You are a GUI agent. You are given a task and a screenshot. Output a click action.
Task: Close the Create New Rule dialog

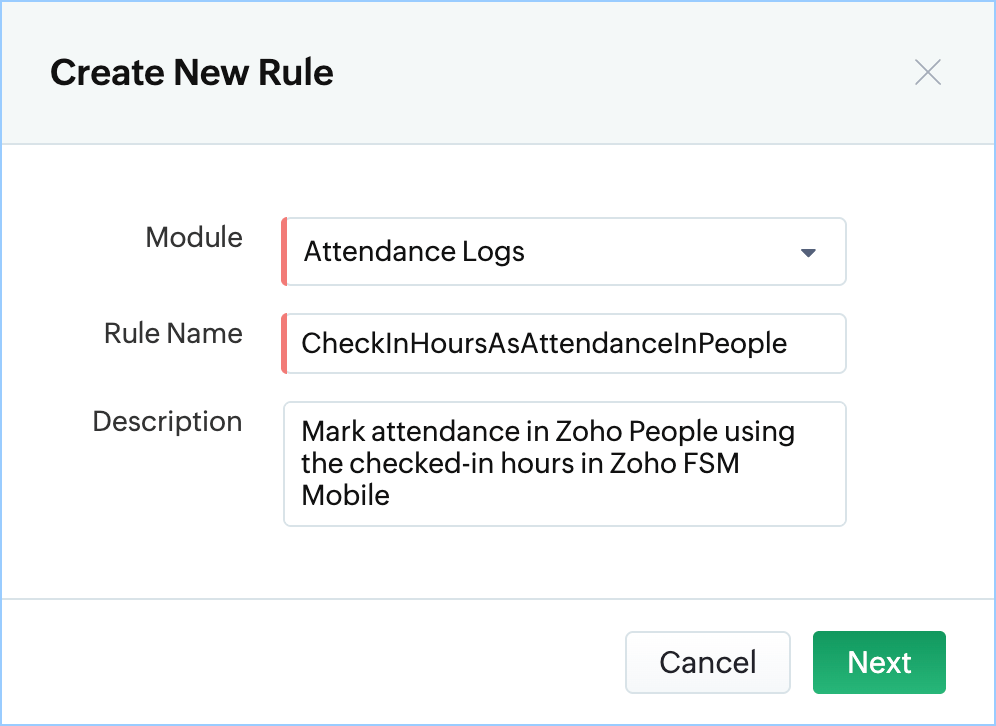(927, 72)
